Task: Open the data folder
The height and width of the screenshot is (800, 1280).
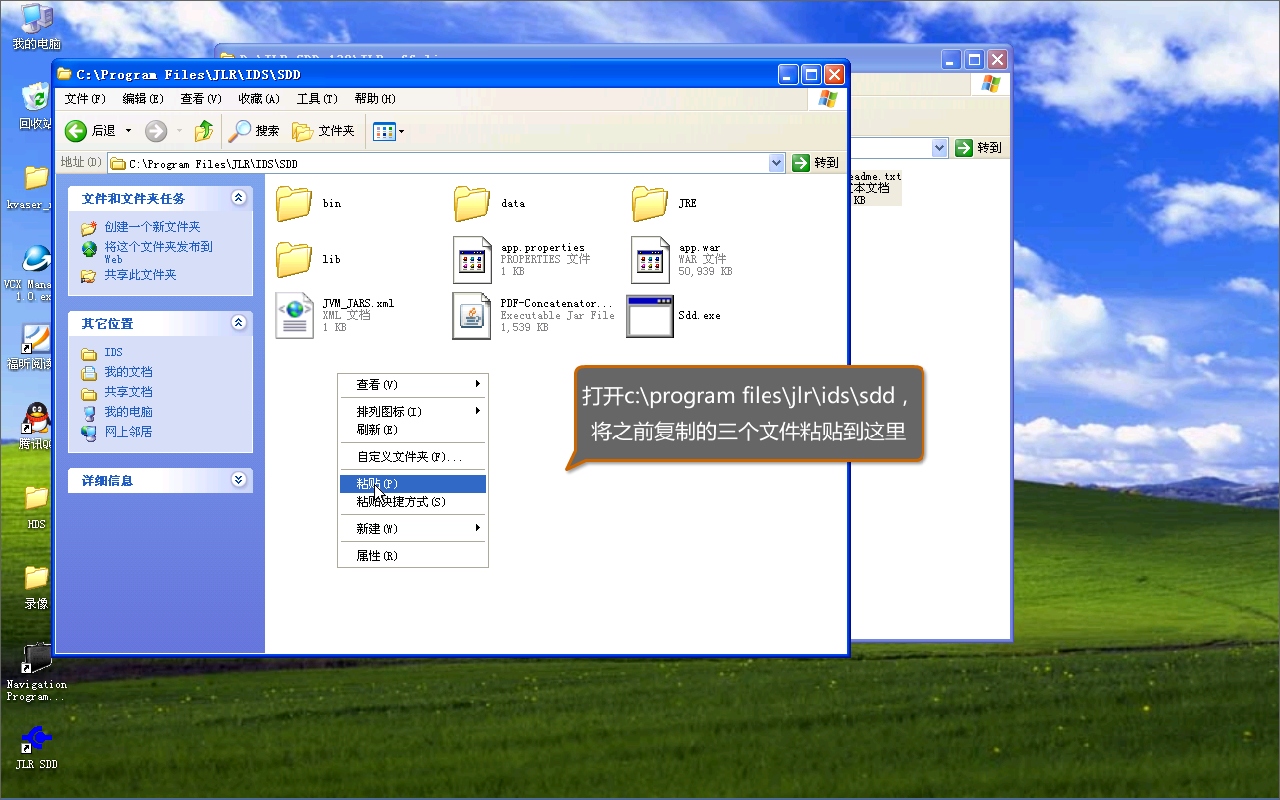Action: point(472,203)
